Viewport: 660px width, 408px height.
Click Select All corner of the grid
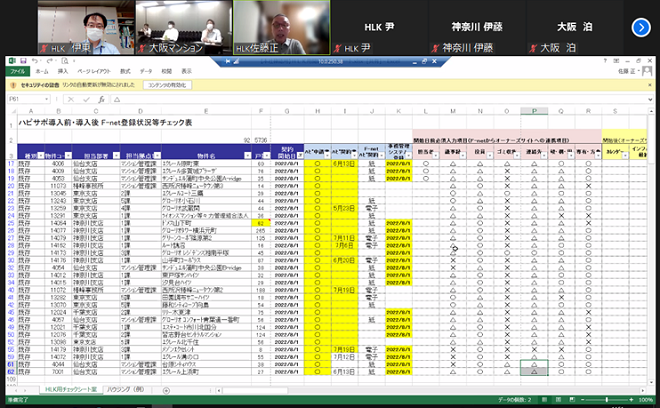click(12, 111)
